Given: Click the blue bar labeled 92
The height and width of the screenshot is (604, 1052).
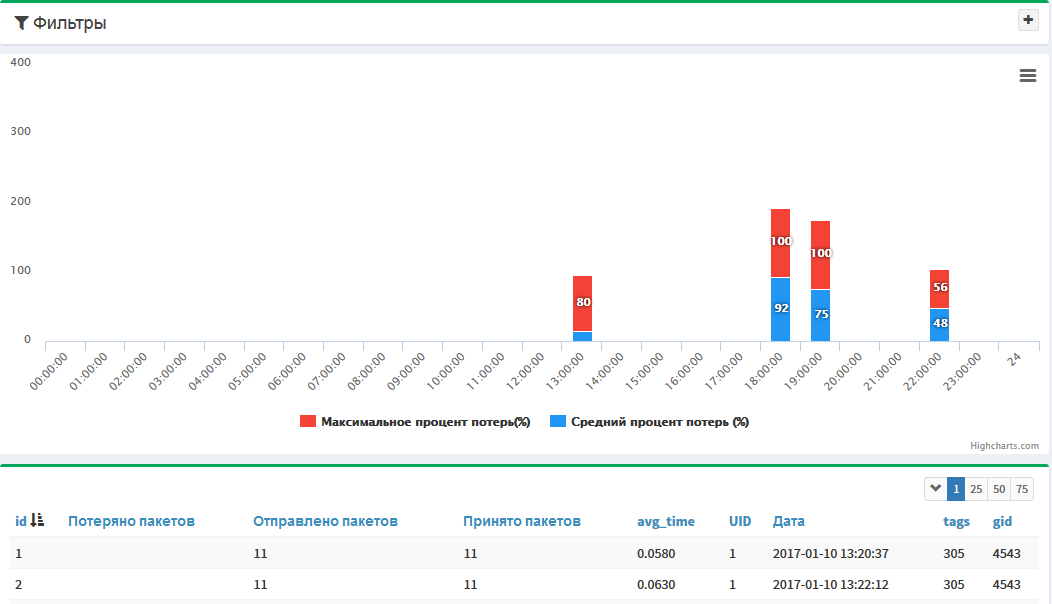Looking at the screenshot, I should tap(780, 309).
